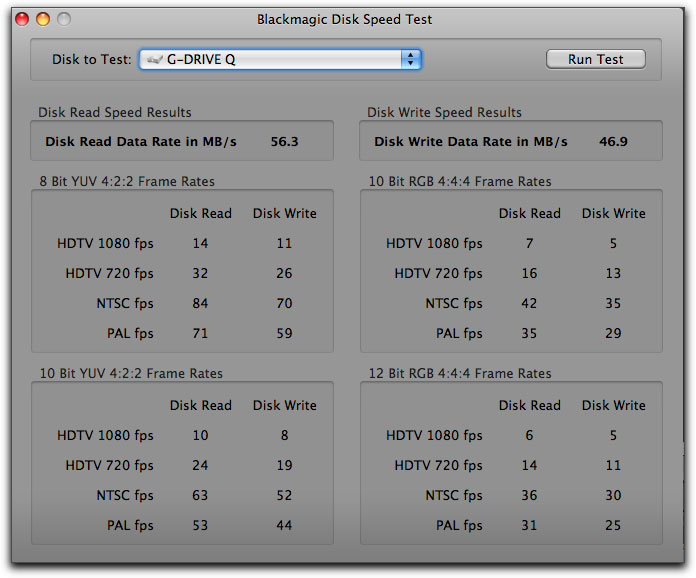Click HDTV 720 read value 24 in 10 Bit YUV
Screen dimensions: 696x578
click(x=201, y=465)
